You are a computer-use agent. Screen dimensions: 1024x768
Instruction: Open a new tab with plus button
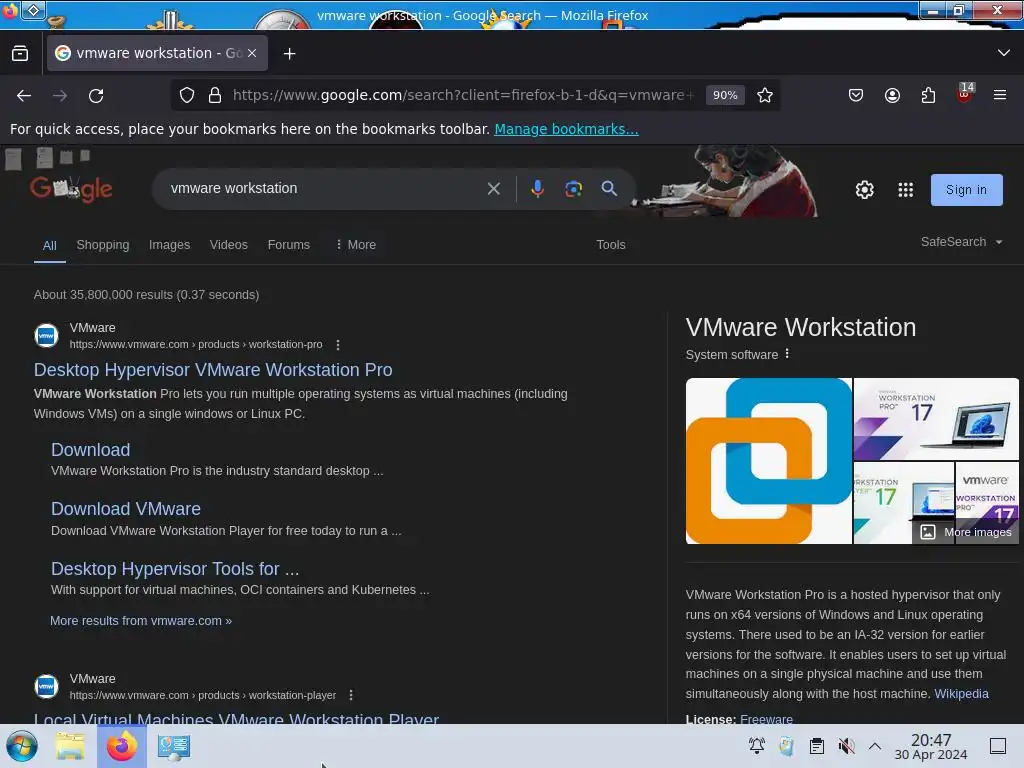pos(289,54)
